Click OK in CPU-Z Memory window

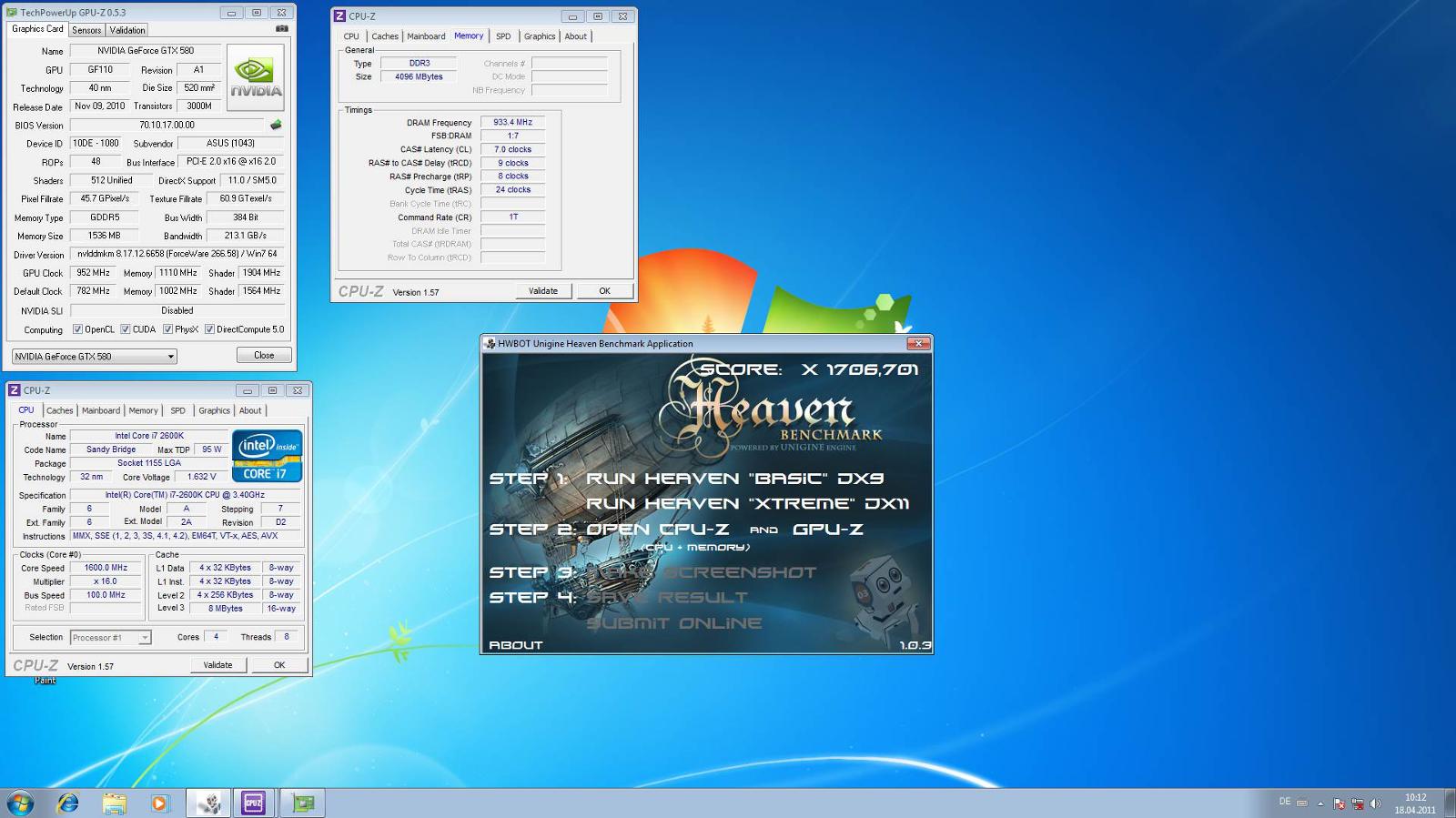[x=604, y=291]
